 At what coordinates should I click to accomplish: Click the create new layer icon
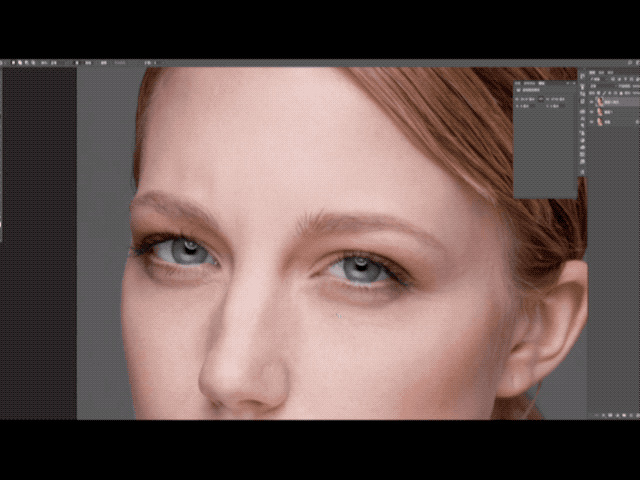[x=631, y=415]
